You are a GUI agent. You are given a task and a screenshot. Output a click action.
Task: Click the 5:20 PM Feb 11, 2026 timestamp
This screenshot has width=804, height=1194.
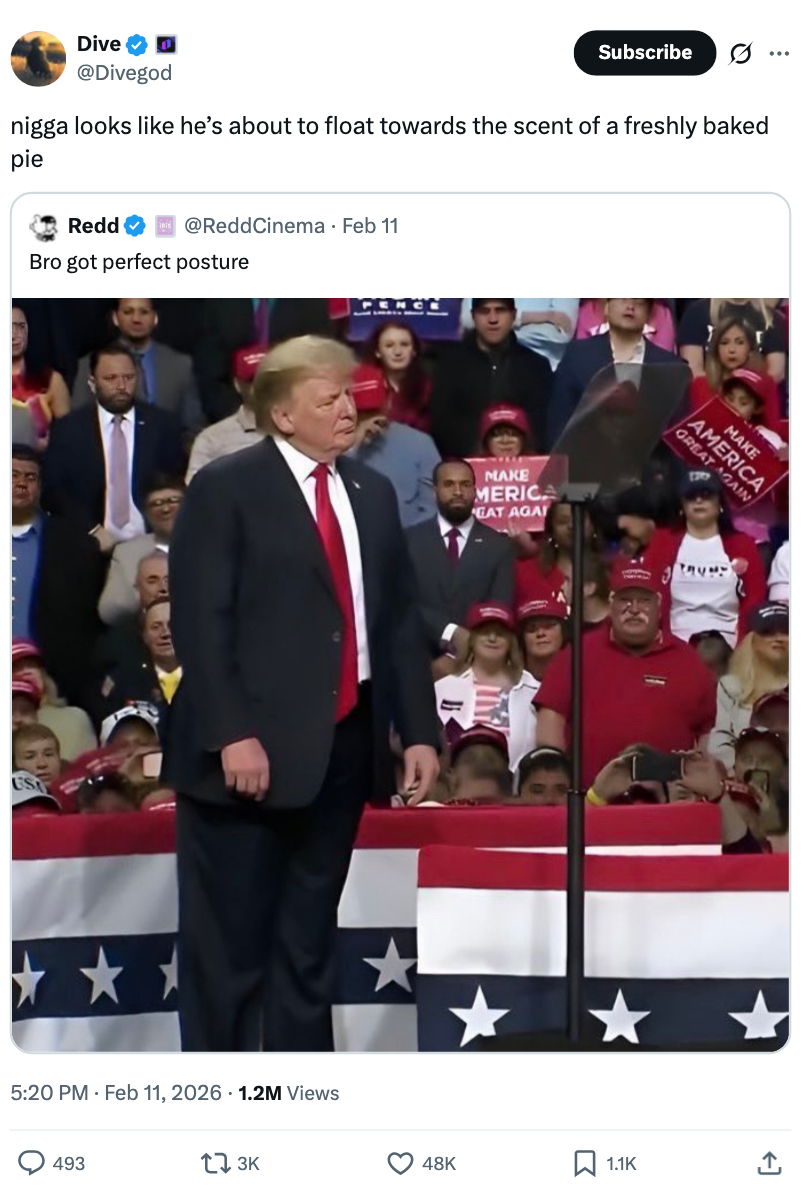(116, 1093)
